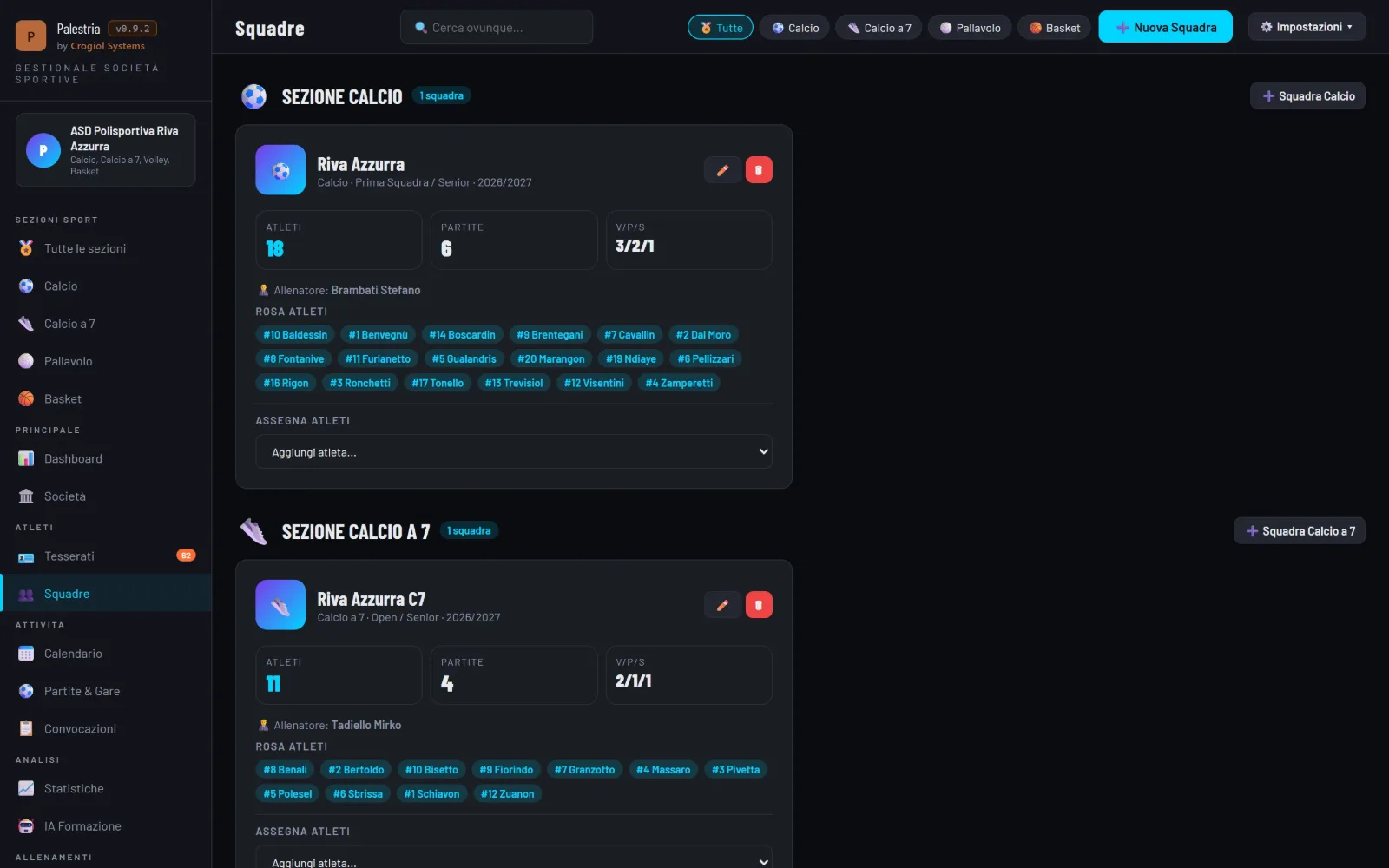Click the Nuova Squadra button
The image size is (1389, 868).
[1165, 27]
